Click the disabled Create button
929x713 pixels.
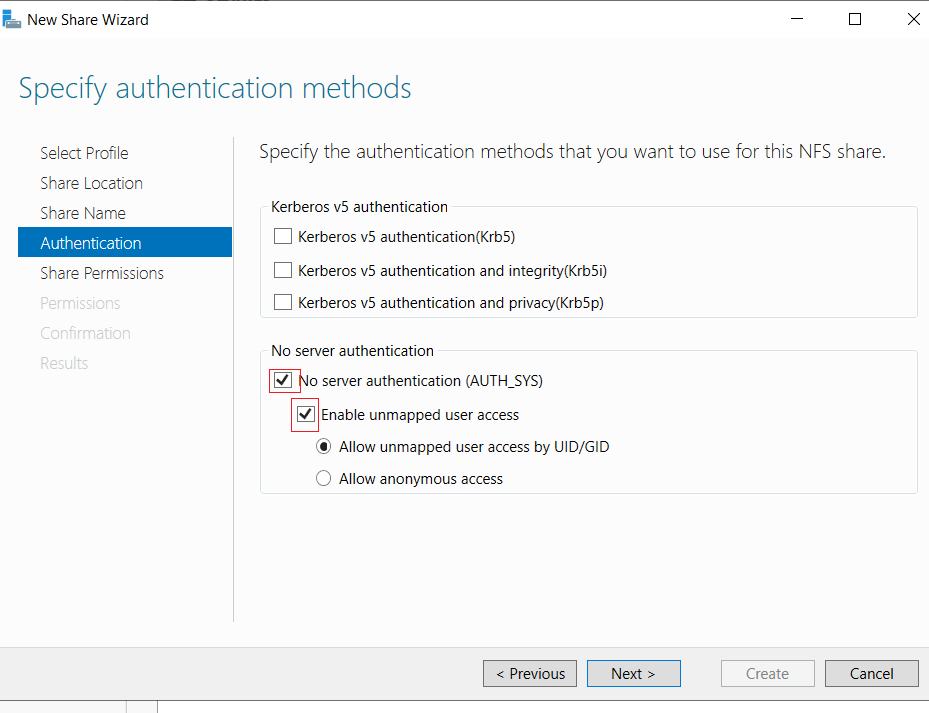point(767,674)
